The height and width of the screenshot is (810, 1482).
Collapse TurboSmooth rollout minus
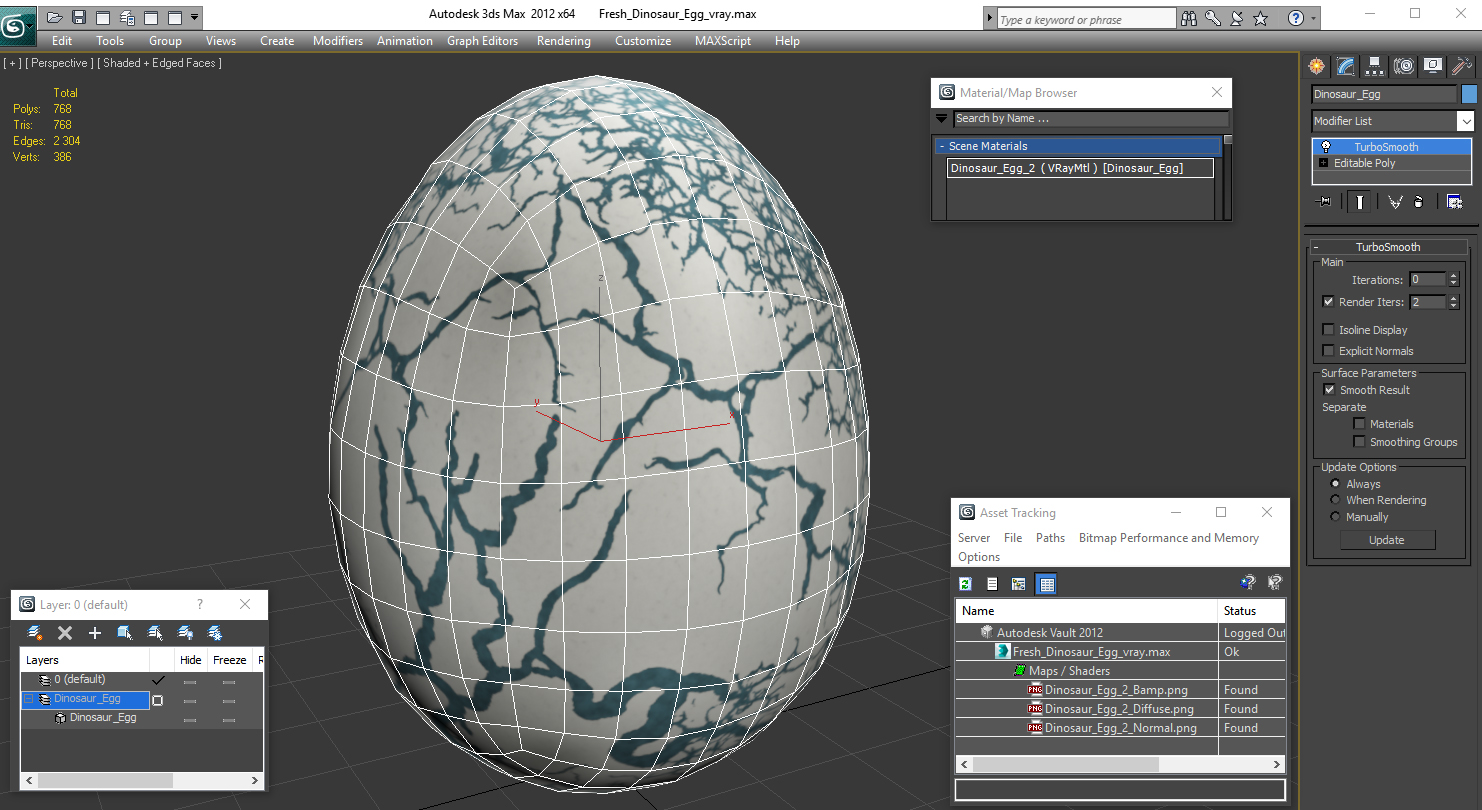pyautogui.click(x=1316, y=247)
